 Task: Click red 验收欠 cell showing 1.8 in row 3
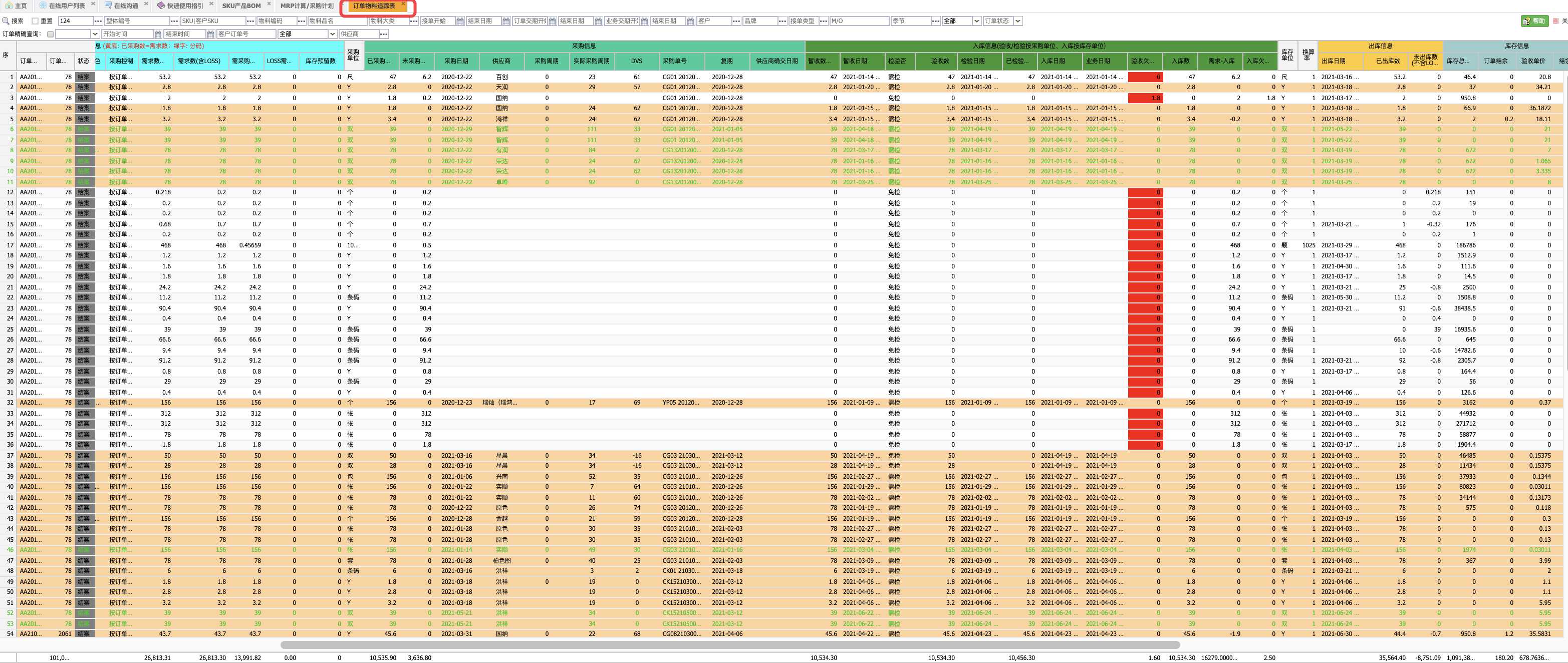[1145, 98]
